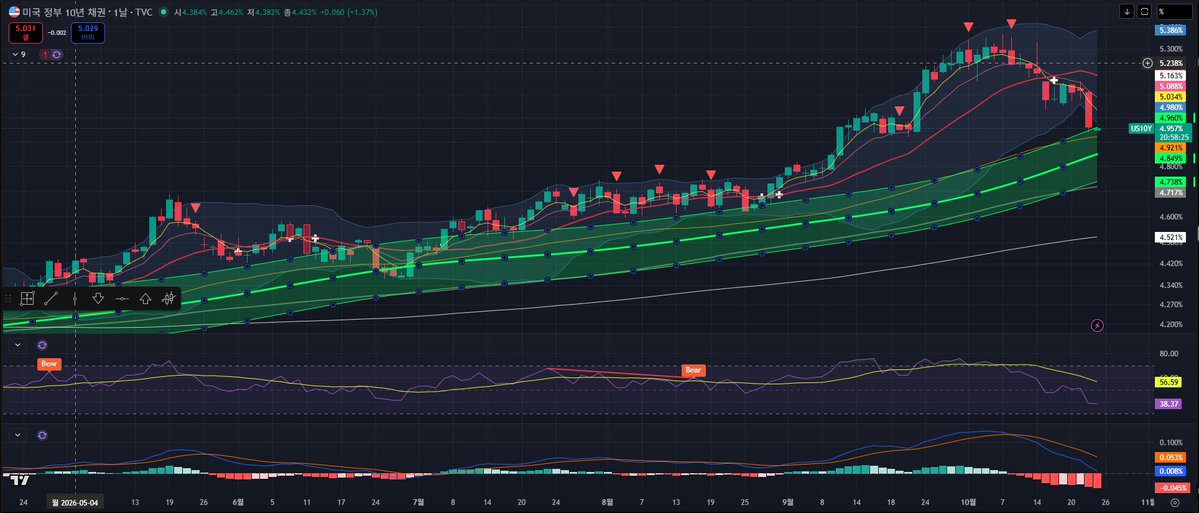Click the purple lightning bolt icon
Image resolution: width=1199 pixels, height=513 pixels.
click(x=1097, y=326)
